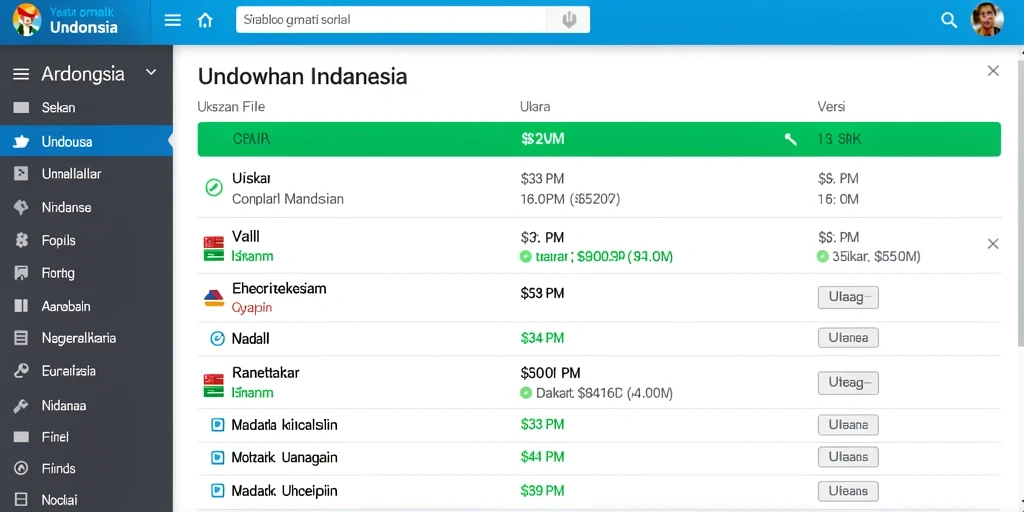The image size is (1024, 512).
Task: Click the icon beside Madatla kiticalsiin
Action: click(217, 425)
